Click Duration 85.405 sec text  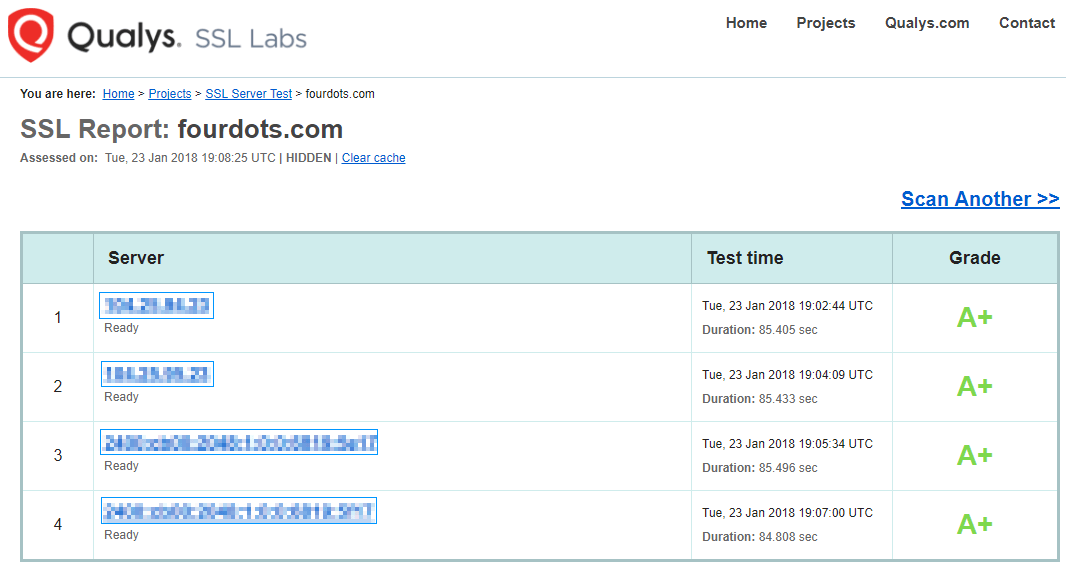click(x=759, y=330)
